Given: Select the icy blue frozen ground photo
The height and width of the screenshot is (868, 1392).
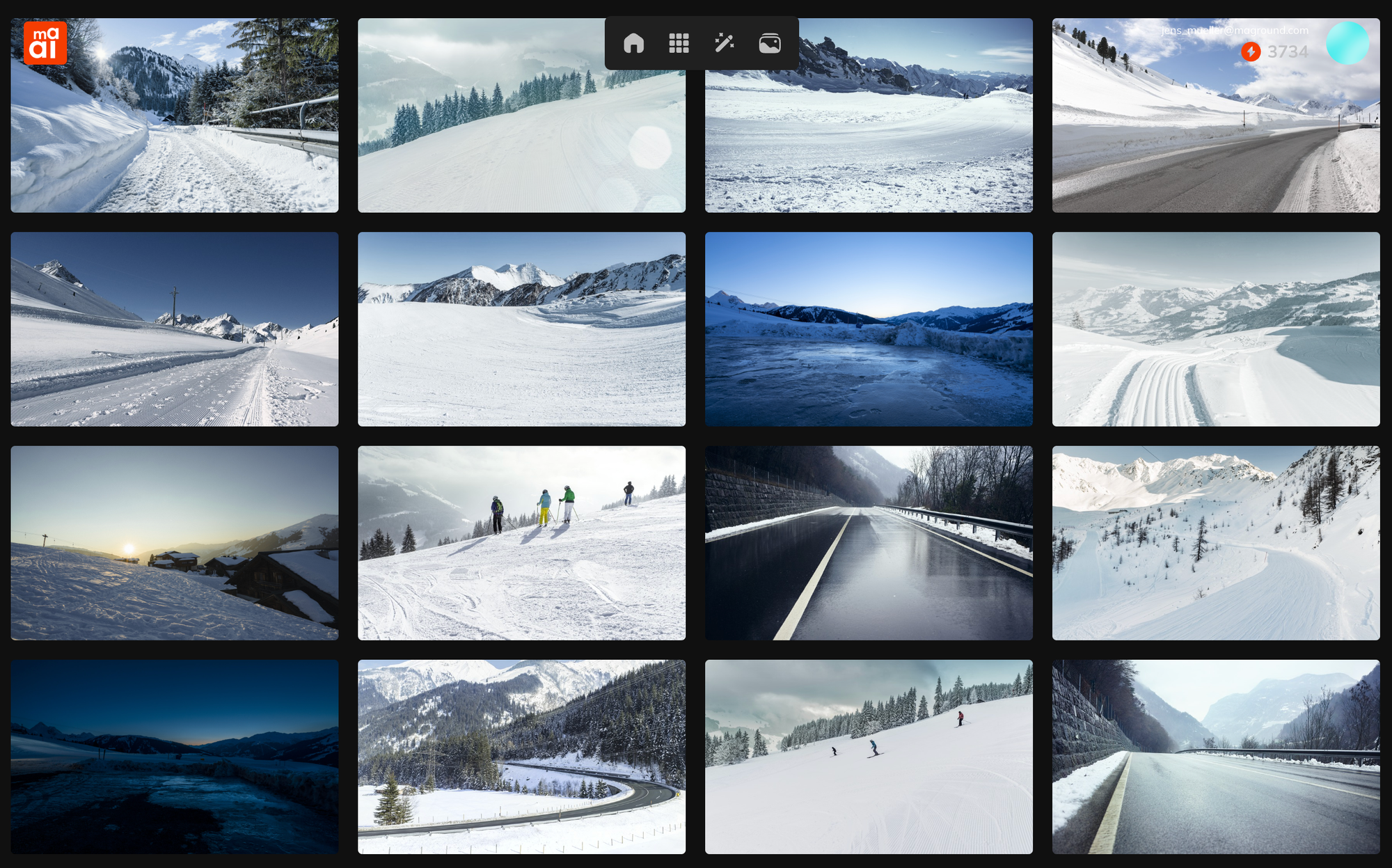Looking at the screenshot, I should 869,329.
